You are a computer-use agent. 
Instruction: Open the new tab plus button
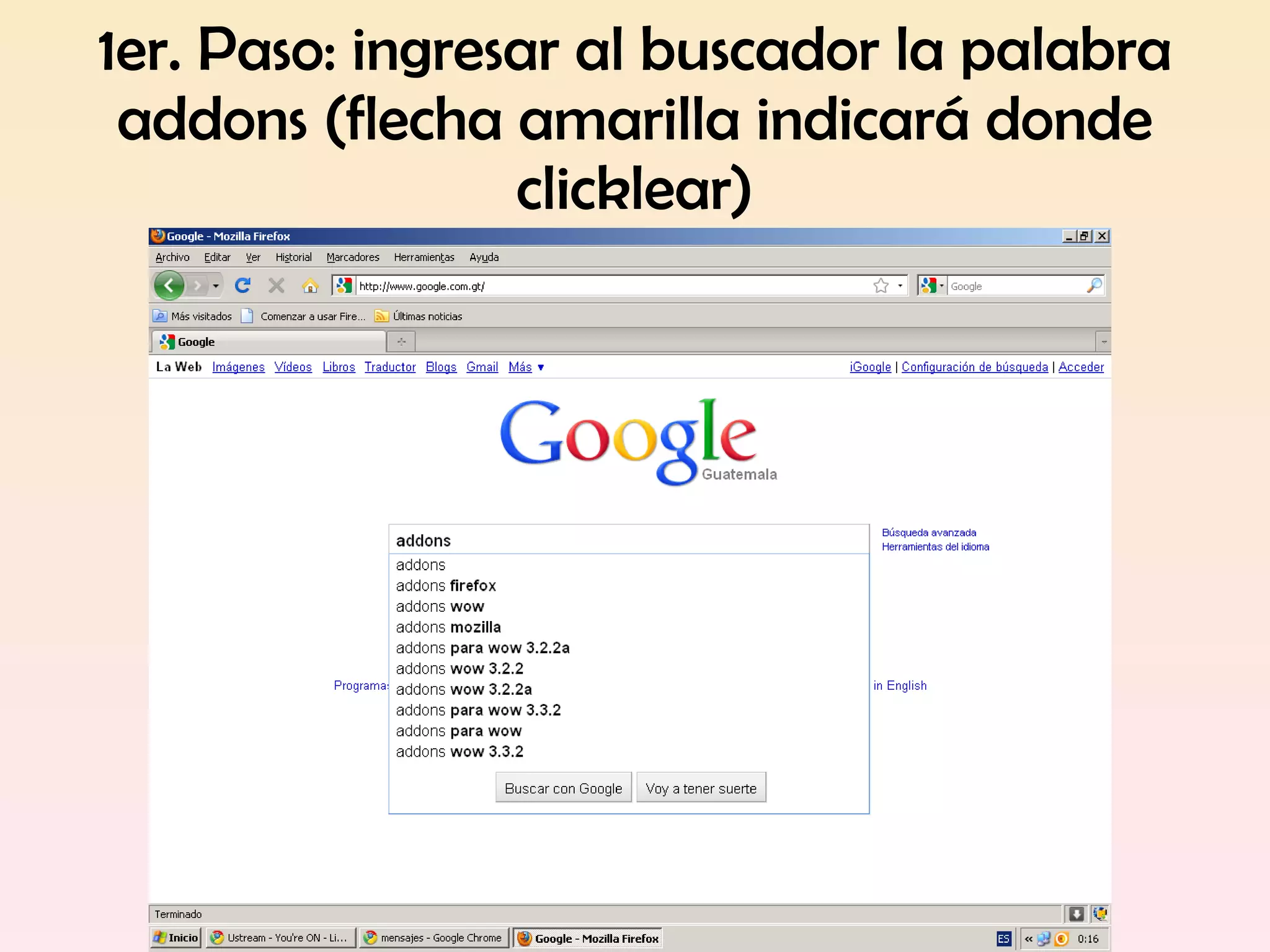pyautogui.click(x=401, y=342)
